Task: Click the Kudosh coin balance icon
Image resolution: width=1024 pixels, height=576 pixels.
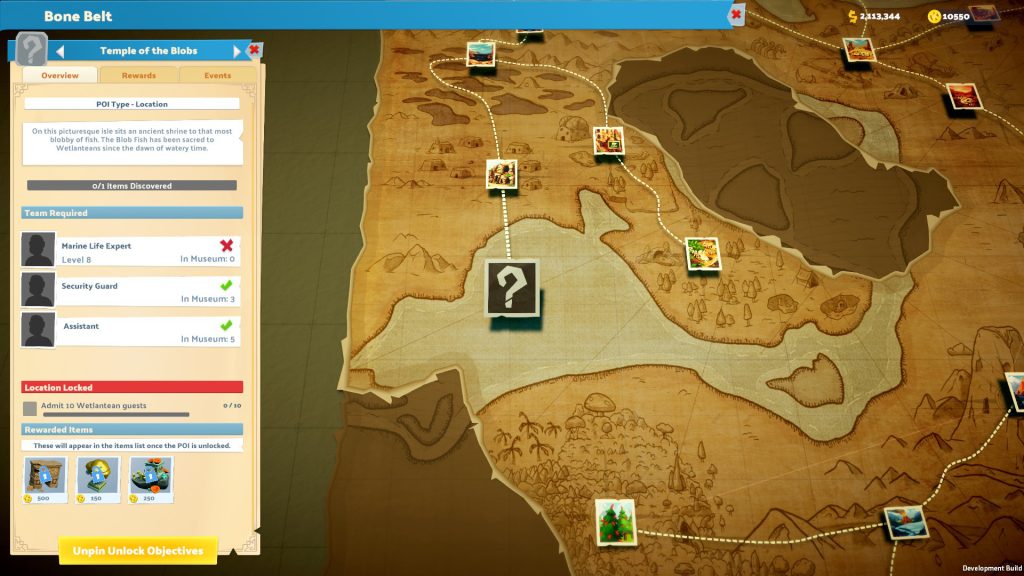Action: pyautogui.click(x=934, y=16)
